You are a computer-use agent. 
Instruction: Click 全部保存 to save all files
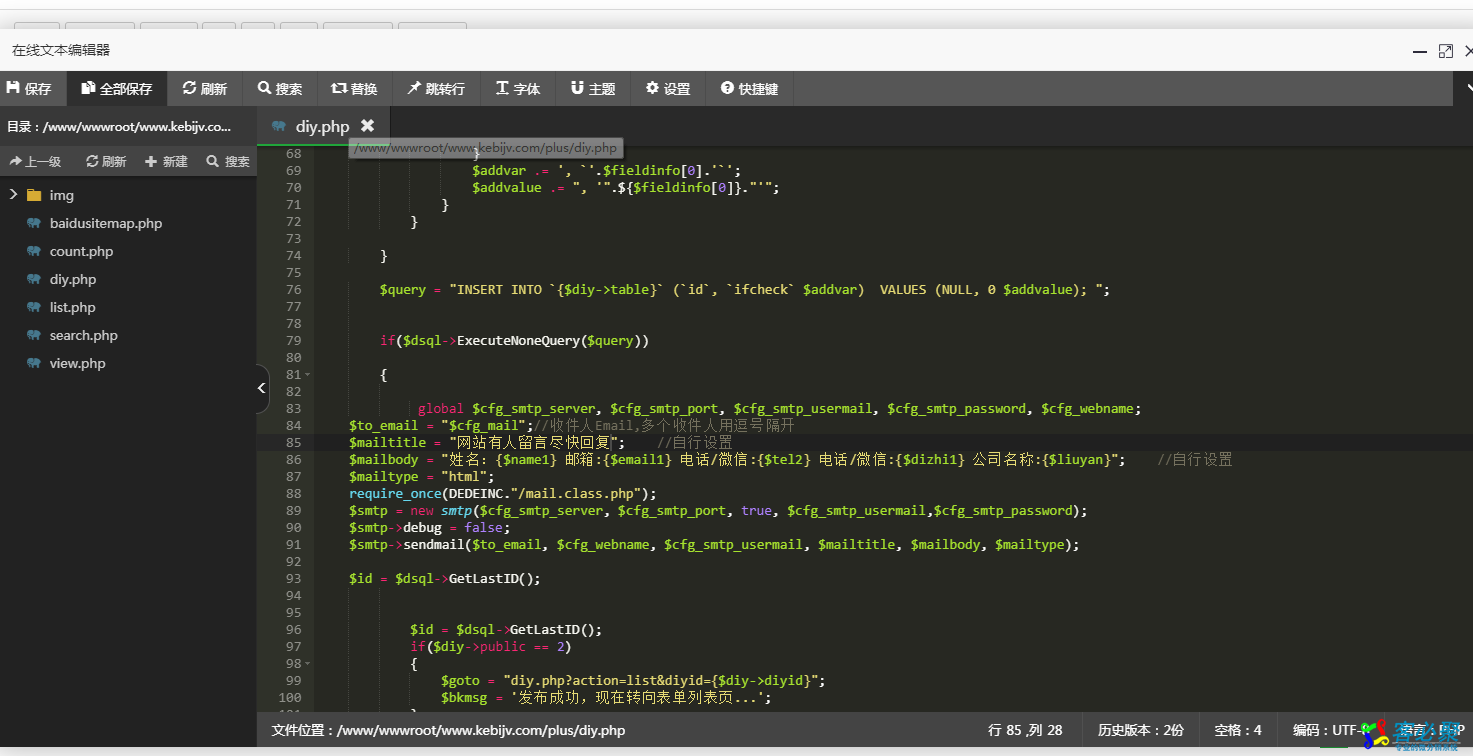coord(117,89)
